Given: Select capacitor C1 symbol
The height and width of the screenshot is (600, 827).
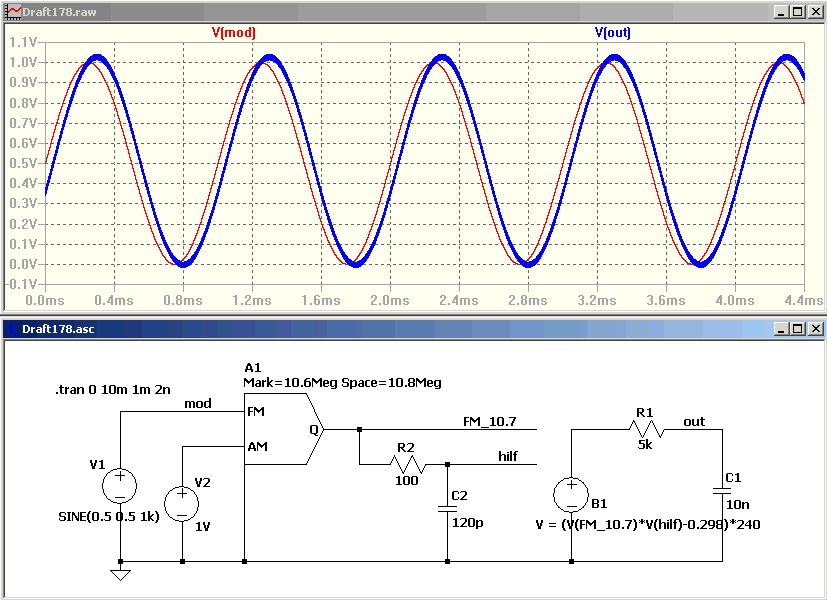Looking at the screenshot, I should (x=722, y=491).
